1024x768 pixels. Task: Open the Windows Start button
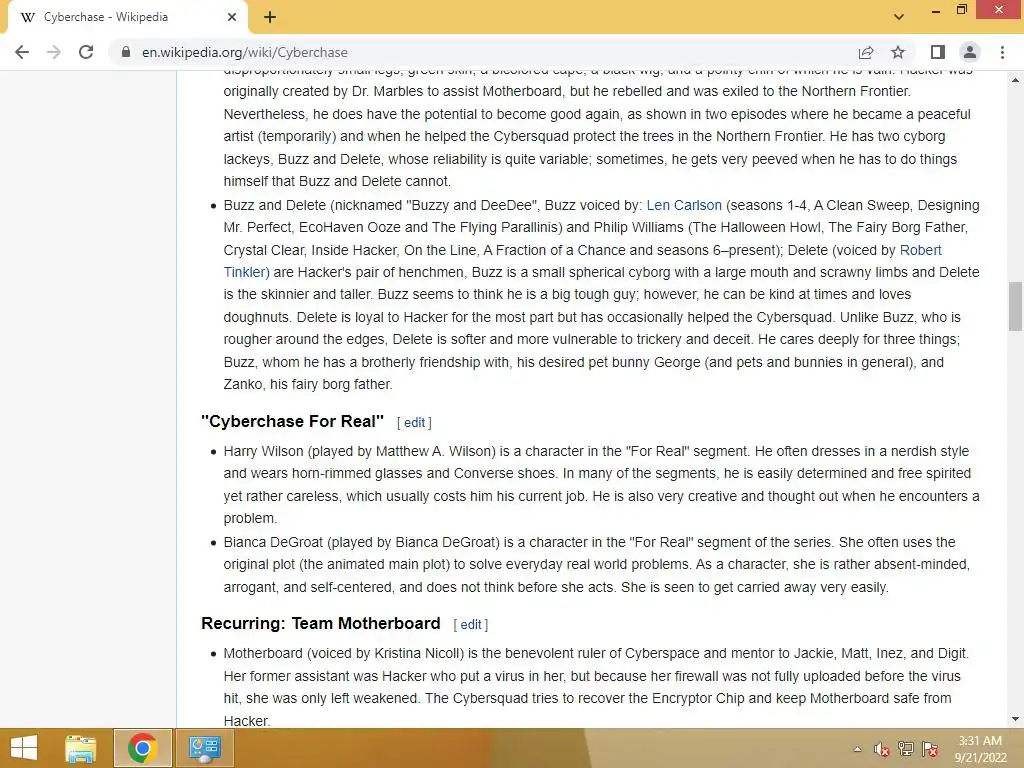(x=24, y=748)
